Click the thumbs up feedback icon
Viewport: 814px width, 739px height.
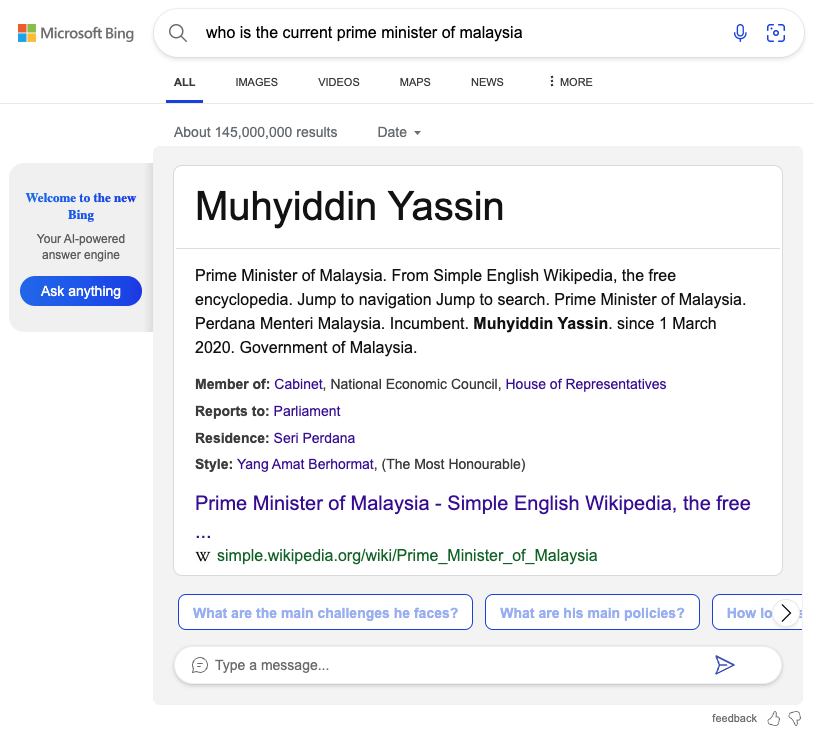coord(774,718)
